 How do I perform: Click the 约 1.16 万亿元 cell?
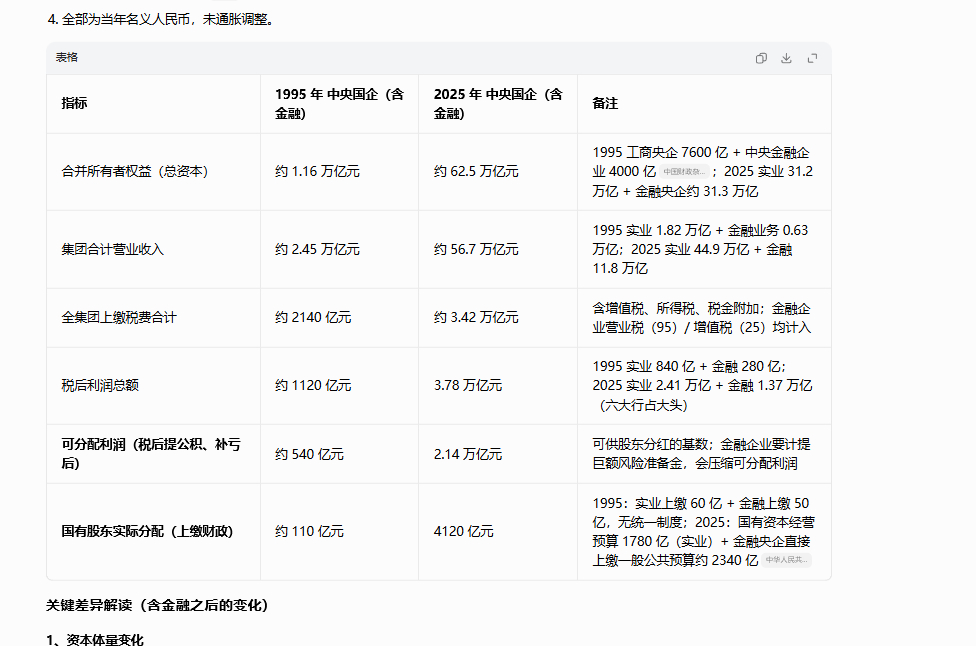pyautogui.click(x=317, y=171)
